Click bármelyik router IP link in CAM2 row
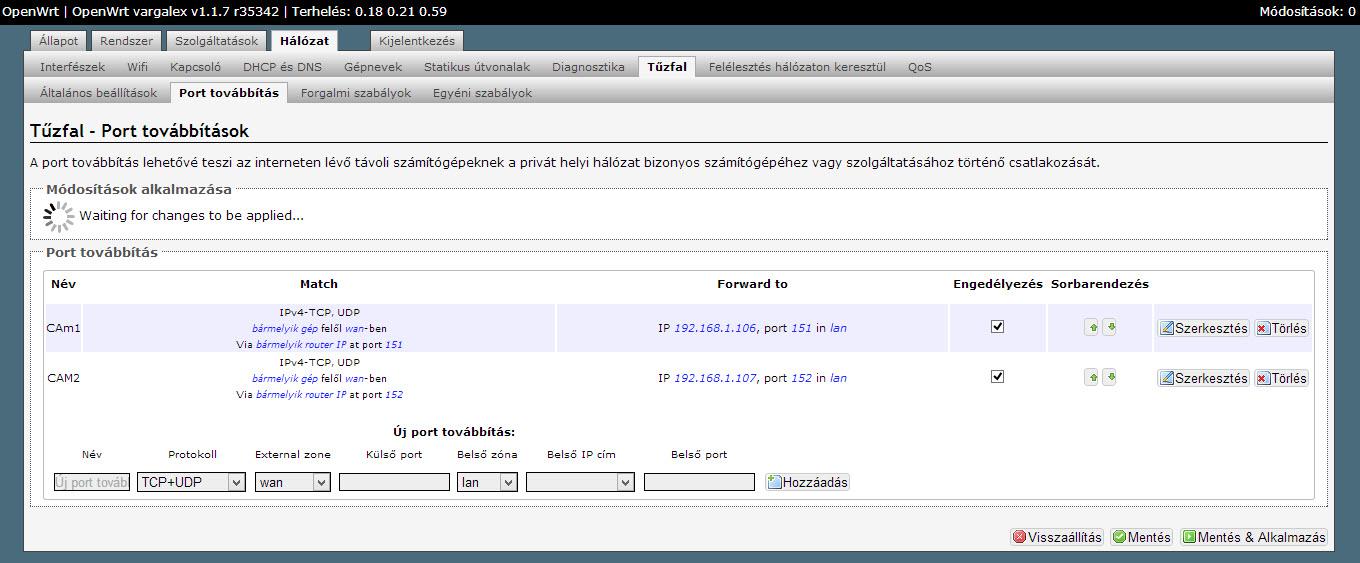The width and height of the screenshot is (1360, 563). [x=301, y=394]
